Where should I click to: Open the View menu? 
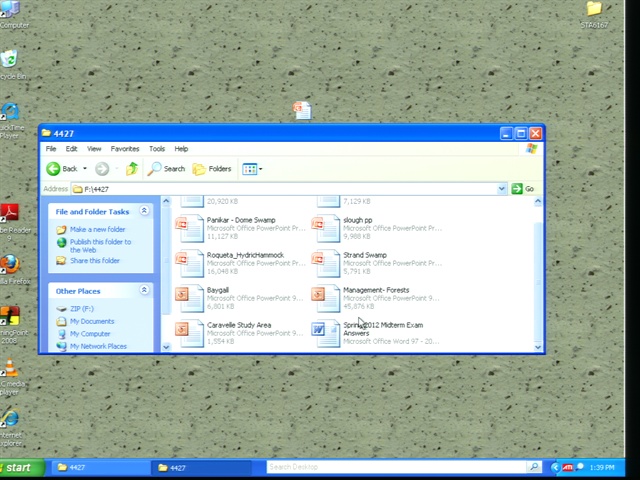(x=94, y=149)
